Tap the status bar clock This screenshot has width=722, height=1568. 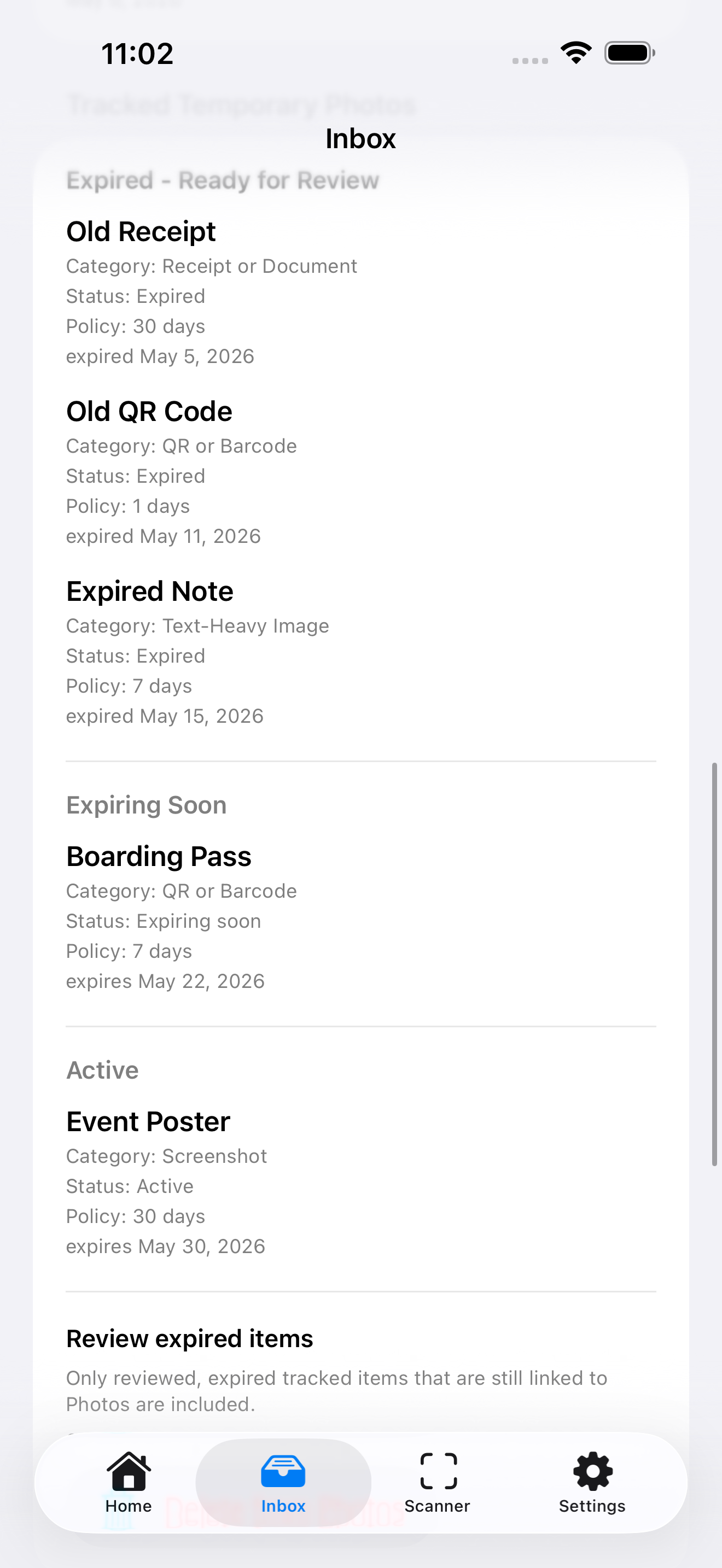(x=137, y=54)
